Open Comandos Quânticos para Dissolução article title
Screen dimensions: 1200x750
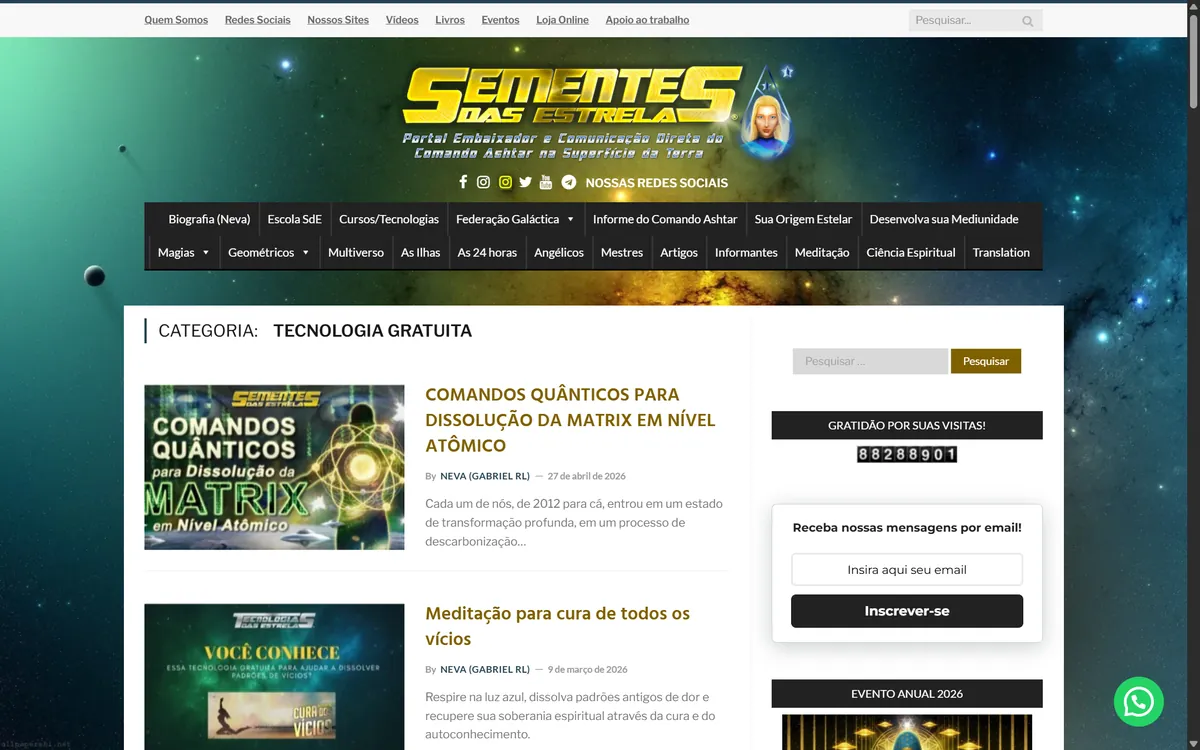tap(570, 420)
